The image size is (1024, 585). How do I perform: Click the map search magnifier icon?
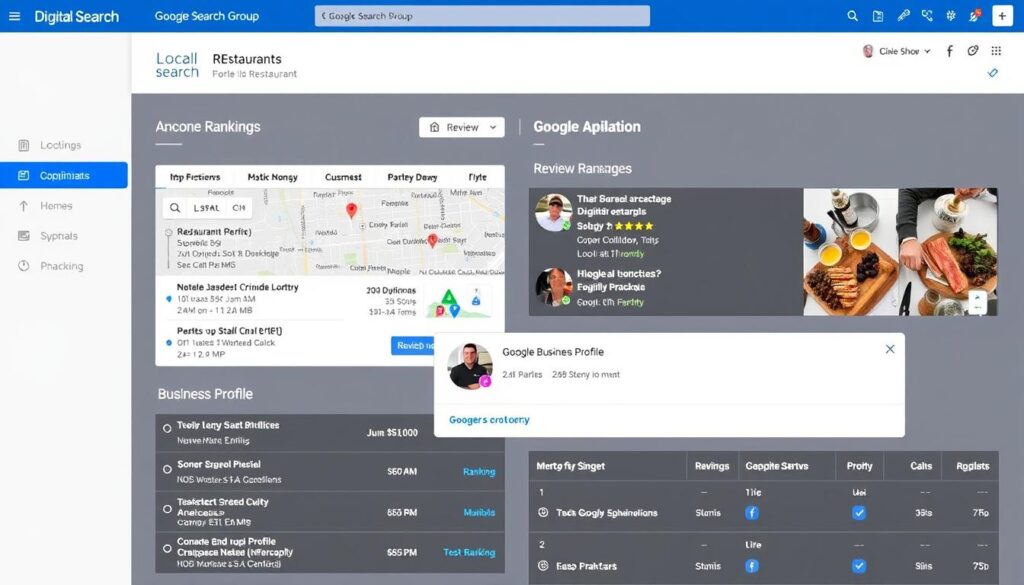click(x=175, y=208)
